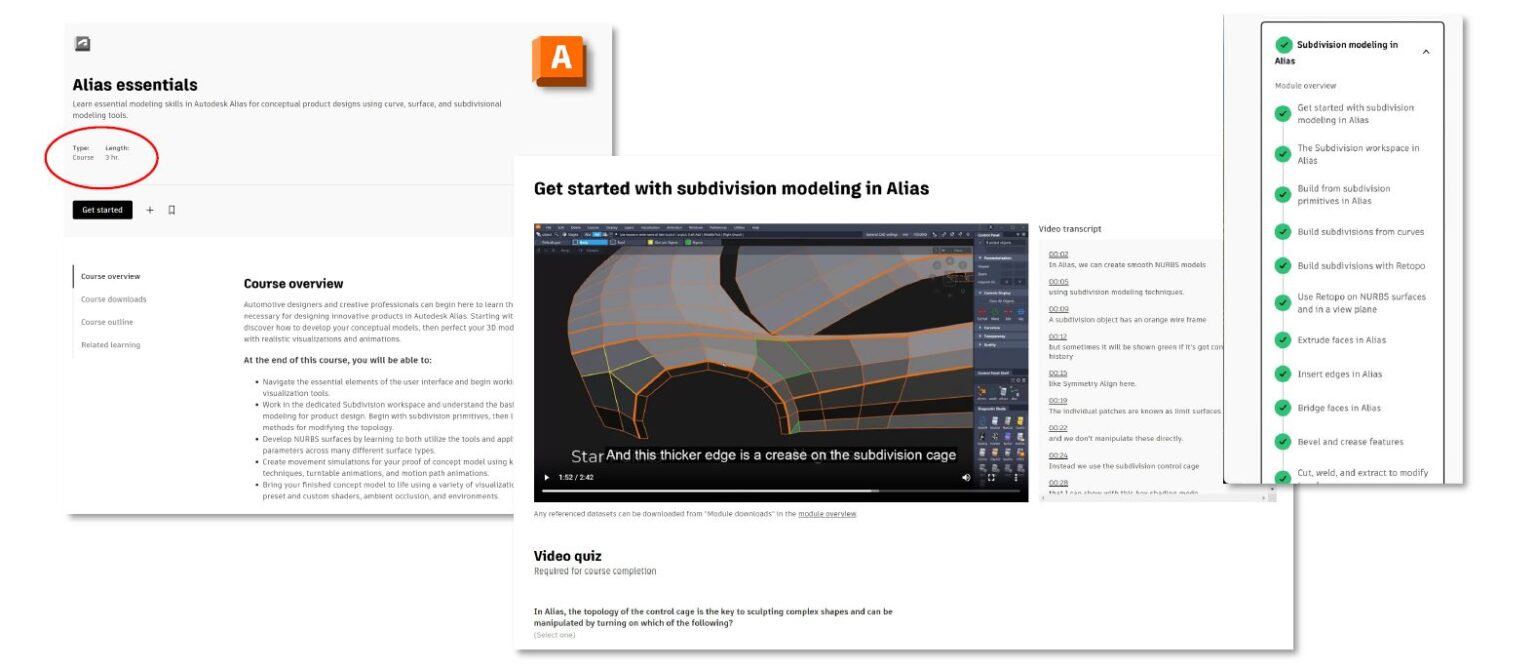Click the bookmark icon beside Get started
This screenshot has width=1536, height=669.
coord(172,210)
